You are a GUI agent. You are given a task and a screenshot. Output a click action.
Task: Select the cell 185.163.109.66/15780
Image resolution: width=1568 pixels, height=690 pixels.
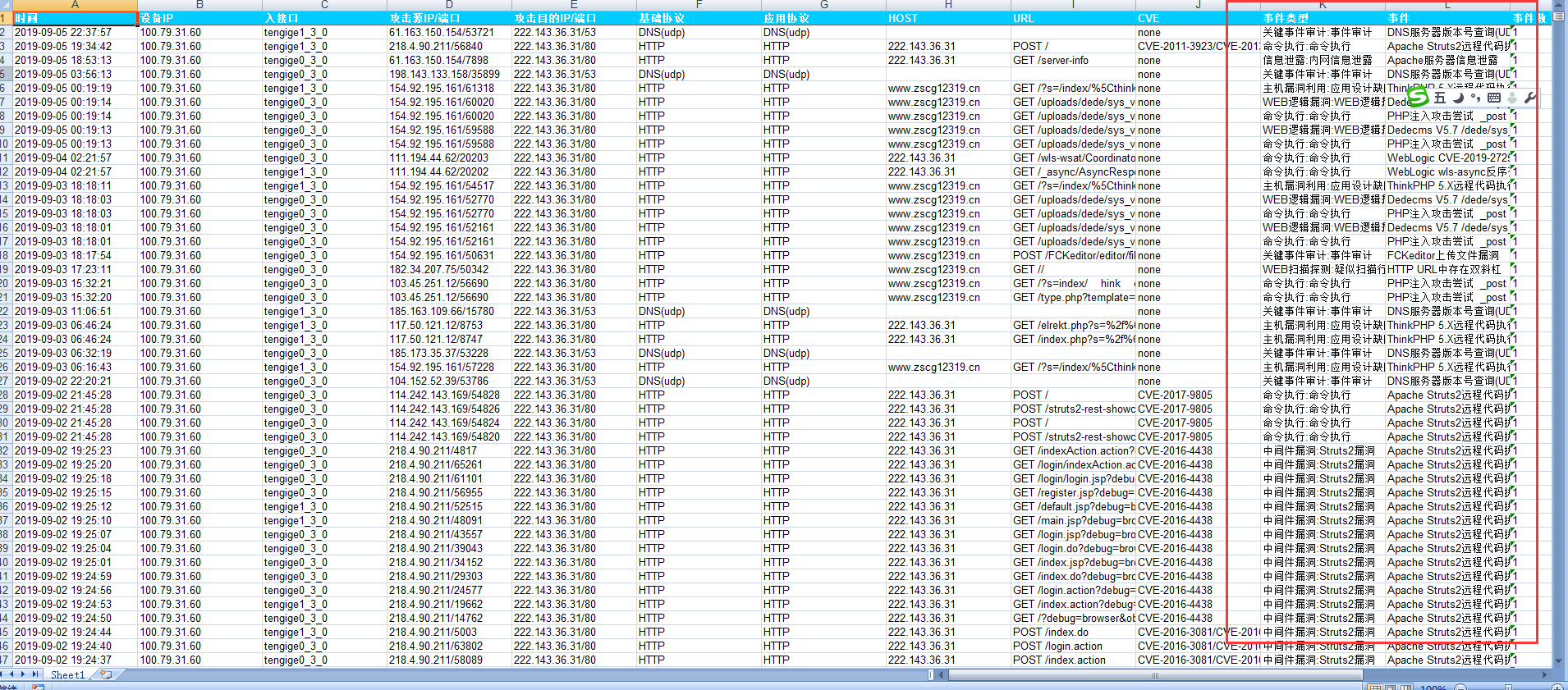(449, 312)
